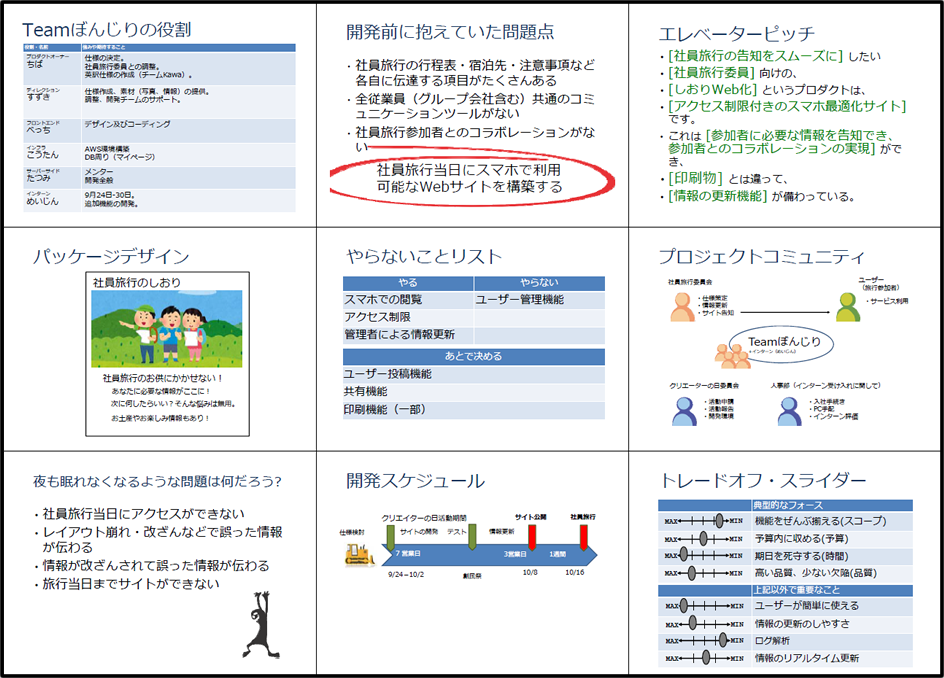Click the Teamぼんじり group people icon
The width and height of the screenshot is (944, 678).
click(x=731, y=356)
